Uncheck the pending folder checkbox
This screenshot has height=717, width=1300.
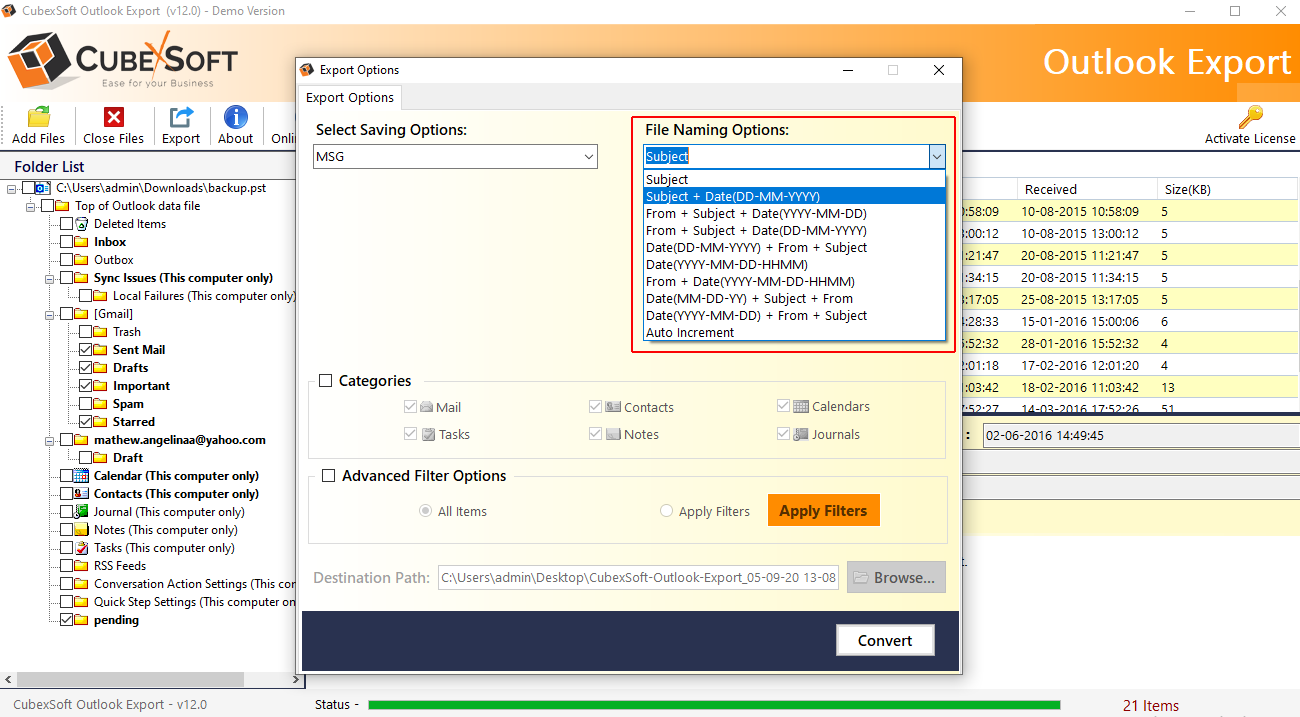pyautogui.click(x=66, y=620)
